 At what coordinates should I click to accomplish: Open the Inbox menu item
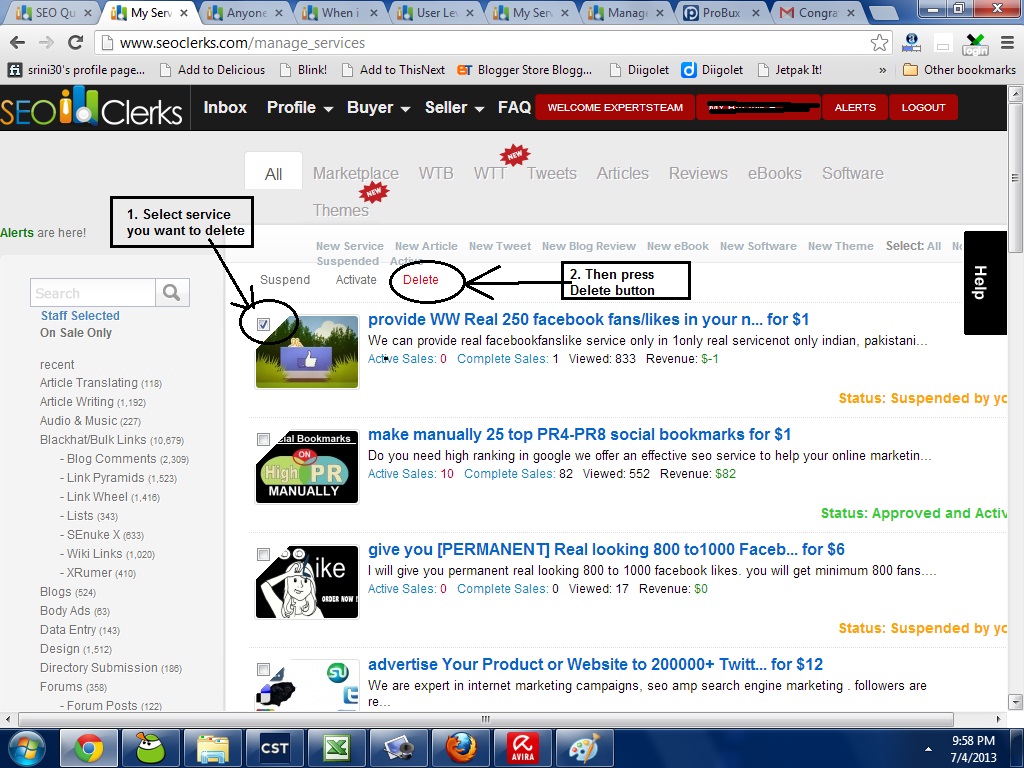[x=225, y=107]
